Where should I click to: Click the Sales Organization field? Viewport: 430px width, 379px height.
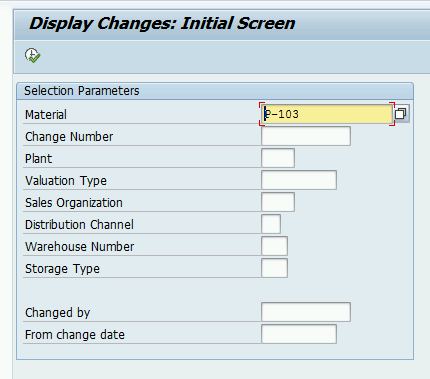(278, 202)
